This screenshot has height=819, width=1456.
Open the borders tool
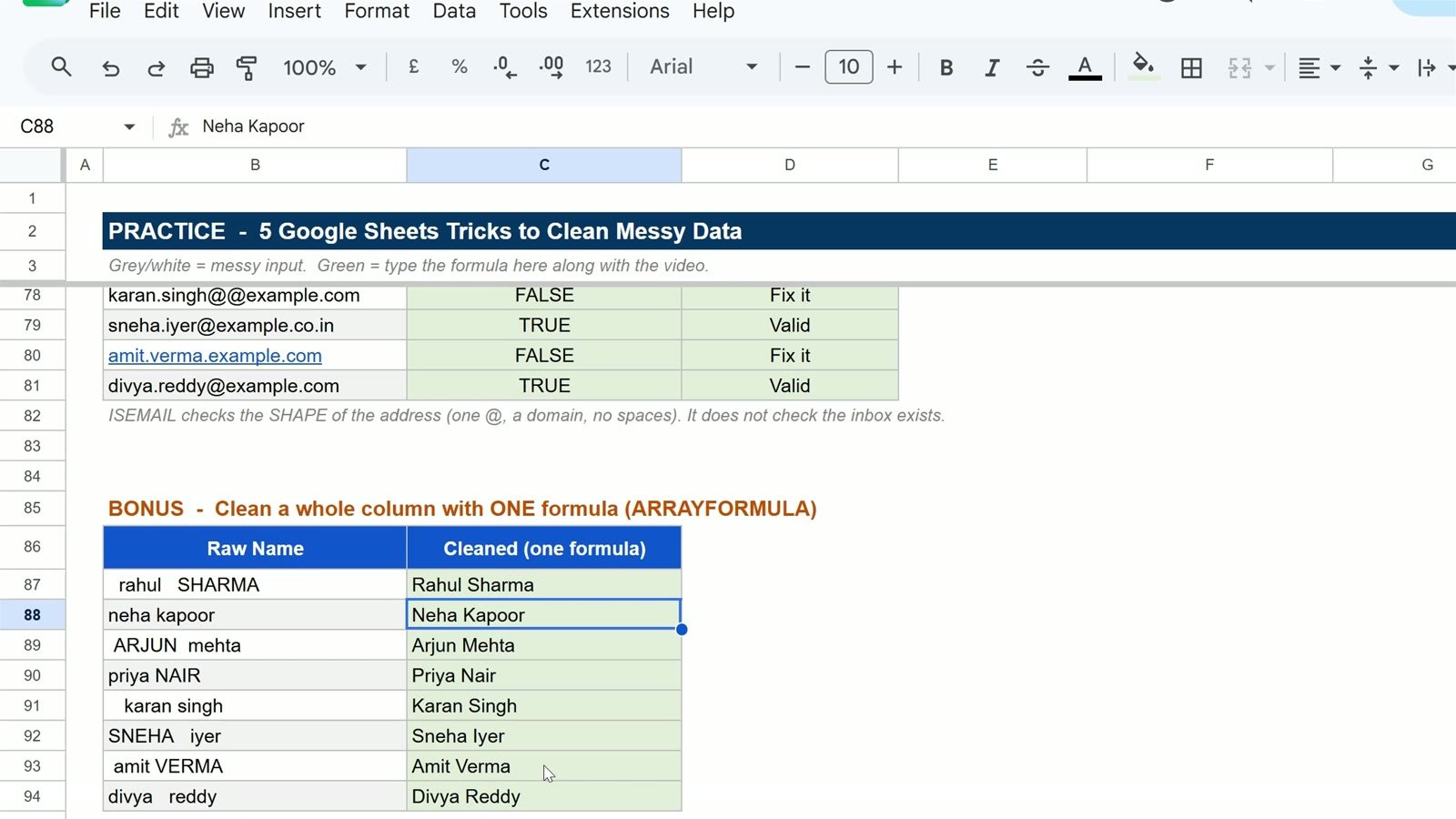1191,67
